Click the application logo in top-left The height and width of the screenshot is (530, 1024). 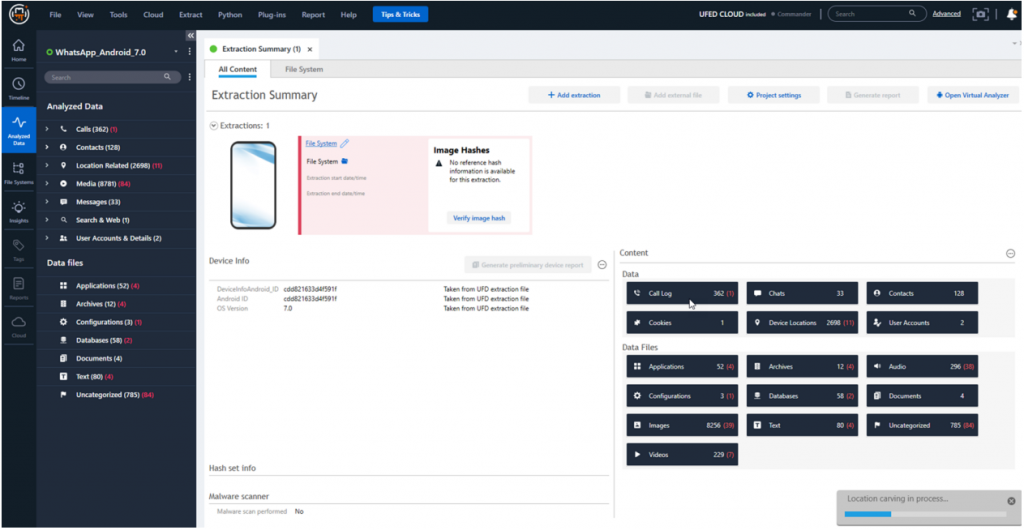pyautogui.click(x=18, y=14)
